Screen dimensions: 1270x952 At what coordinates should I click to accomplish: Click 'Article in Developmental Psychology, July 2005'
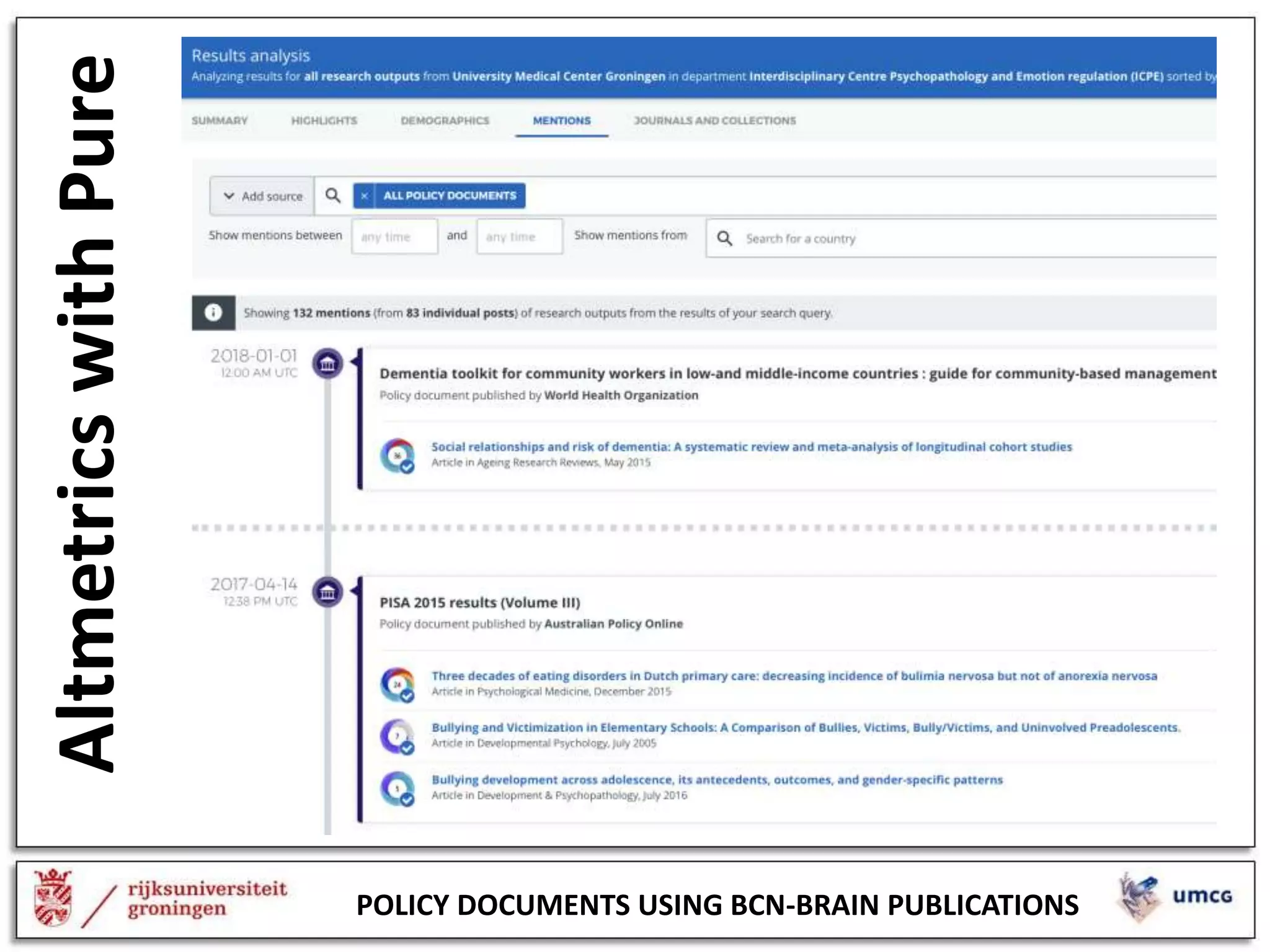tap(544, 743)
